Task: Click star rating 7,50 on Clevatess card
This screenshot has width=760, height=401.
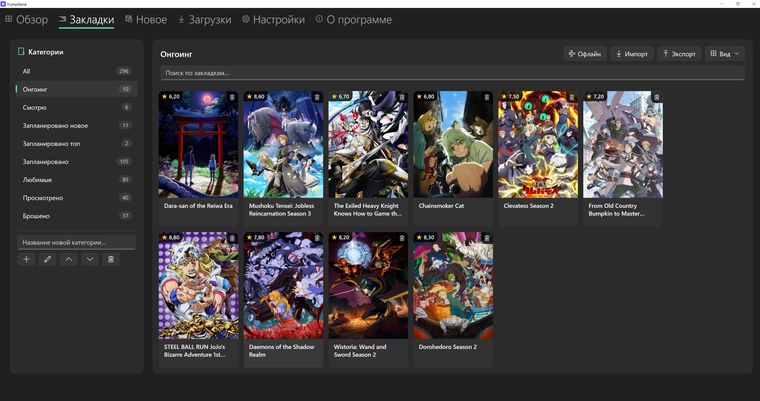Action: 510,96
